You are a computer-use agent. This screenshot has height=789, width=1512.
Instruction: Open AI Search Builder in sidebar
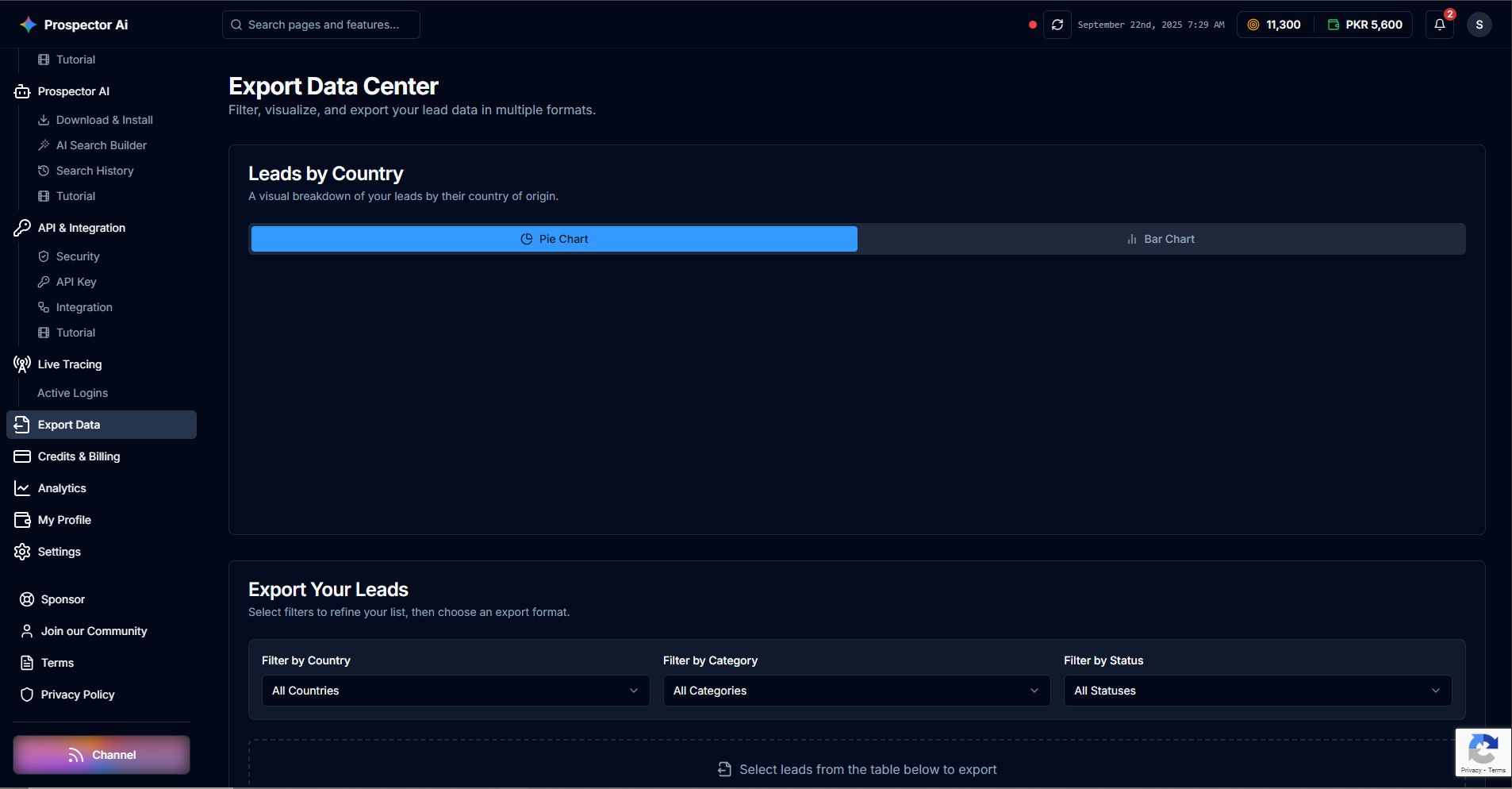(x=101, y=145)
